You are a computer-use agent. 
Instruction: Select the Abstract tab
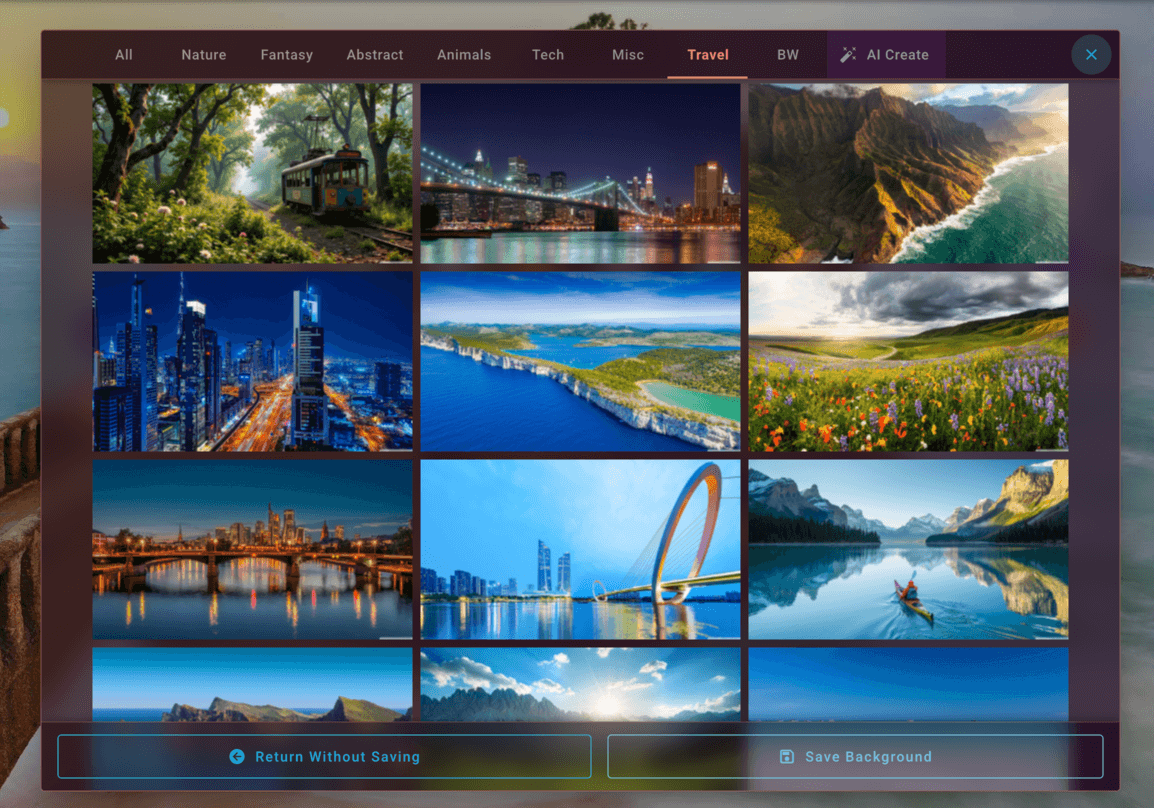click(x=374, y=55)
